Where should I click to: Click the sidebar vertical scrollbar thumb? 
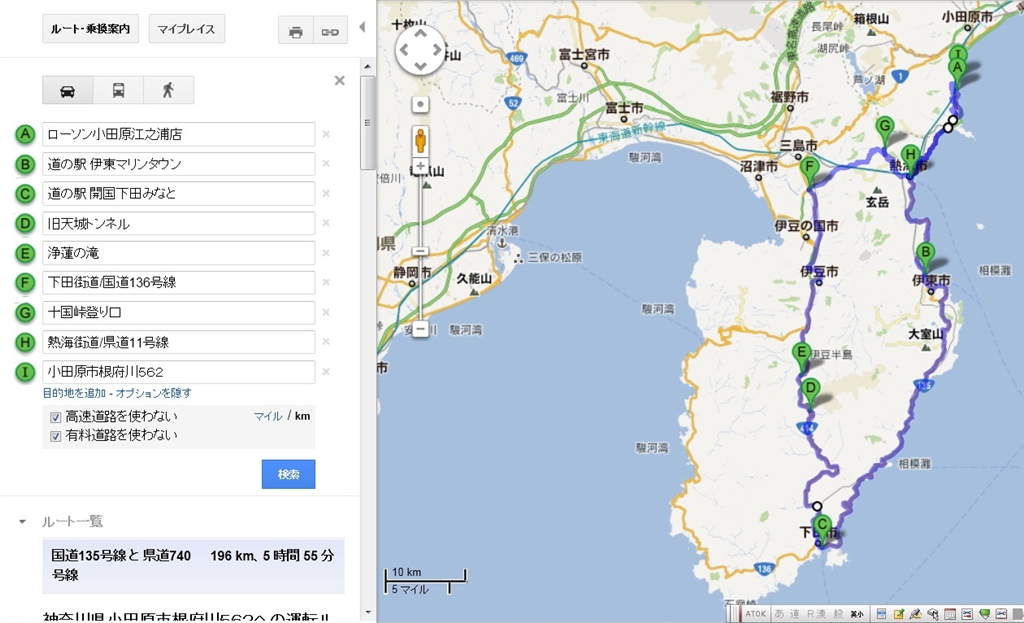[368, 123]
